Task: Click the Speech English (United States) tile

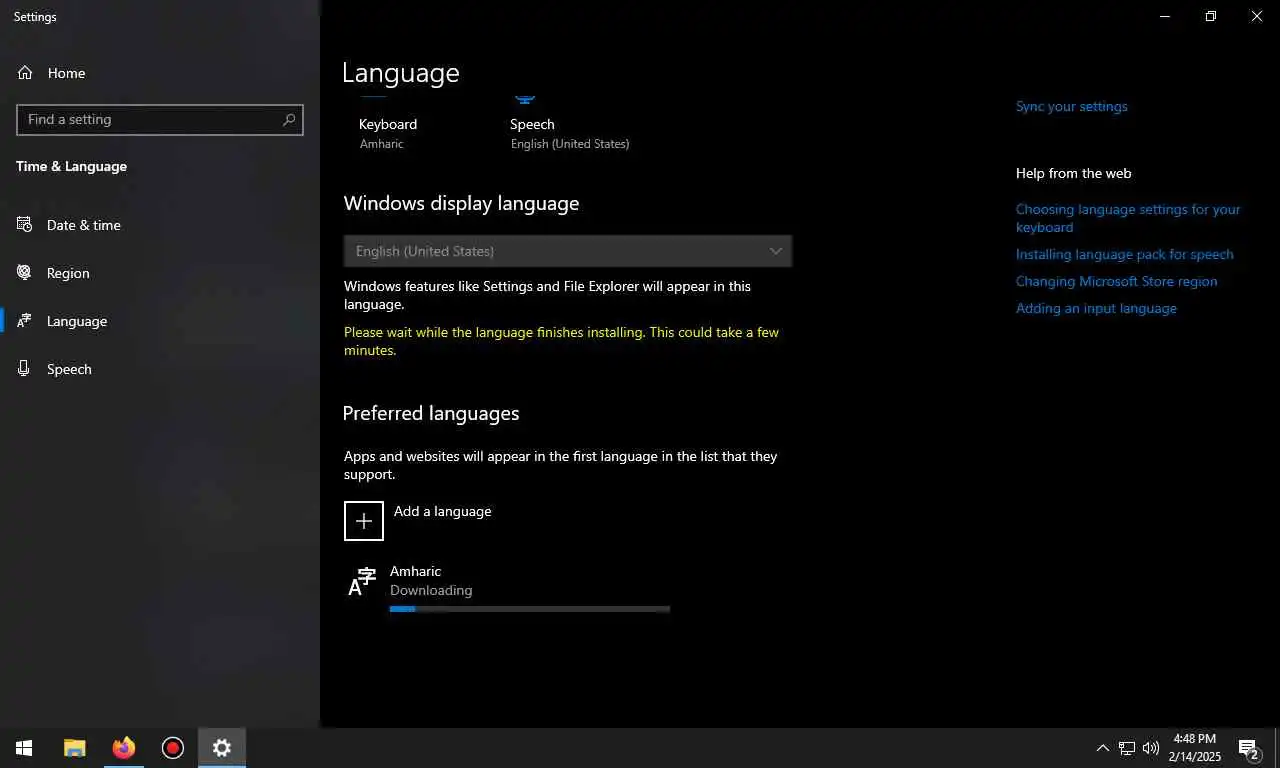Action: pos(570,125)
